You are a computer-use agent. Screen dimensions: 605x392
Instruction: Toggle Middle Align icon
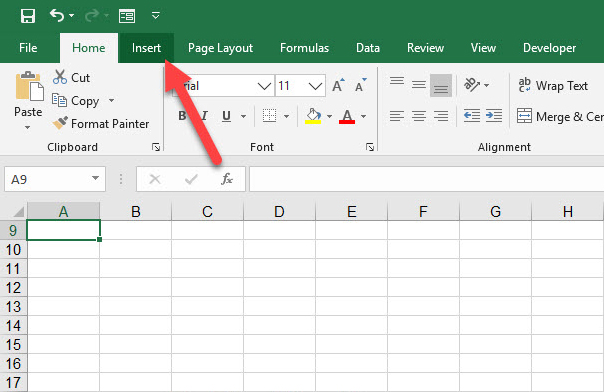click(x=419, y=85)
